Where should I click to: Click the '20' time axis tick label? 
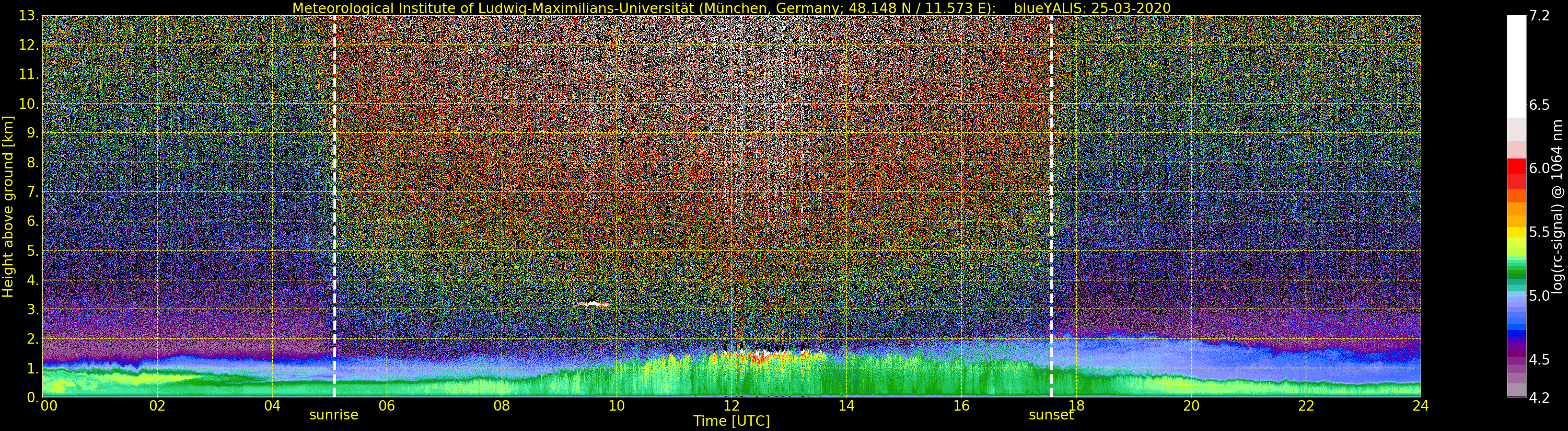[1191, 406]
